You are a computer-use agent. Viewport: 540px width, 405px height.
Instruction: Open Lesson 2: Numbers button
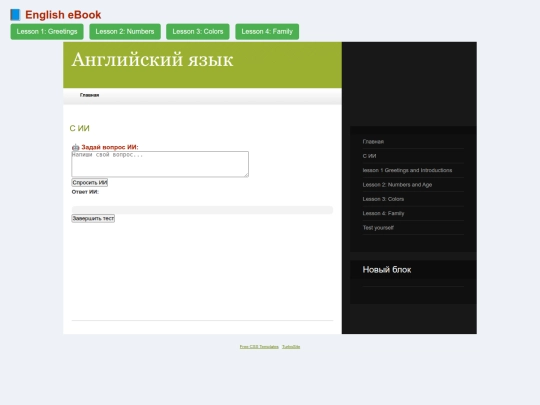pyautogui.click(x=125, y=32)
